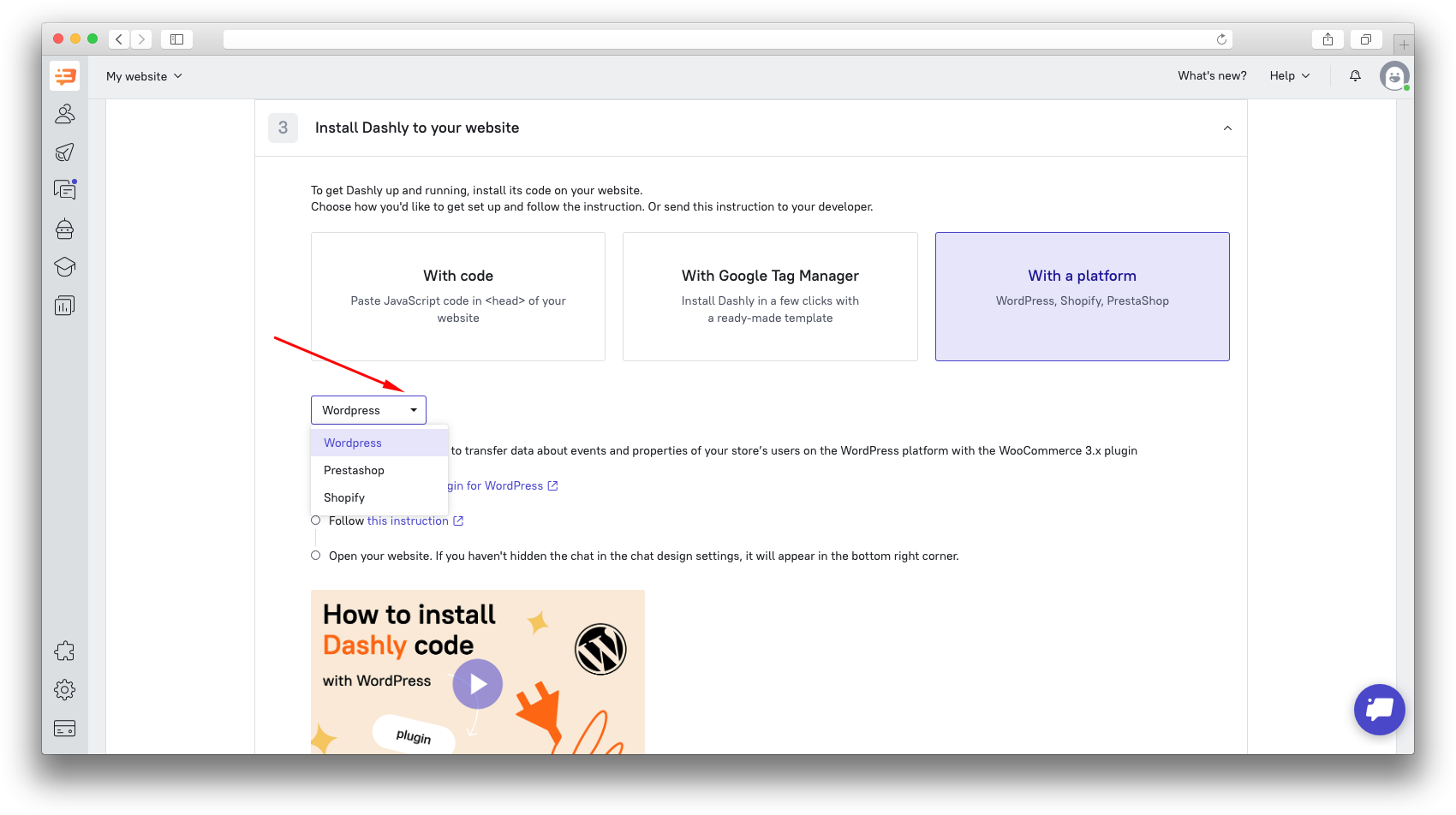The width and height of the screenshot is (1456, 815).
Task: Toggle the Safari sidebar button
Action: 176,39
